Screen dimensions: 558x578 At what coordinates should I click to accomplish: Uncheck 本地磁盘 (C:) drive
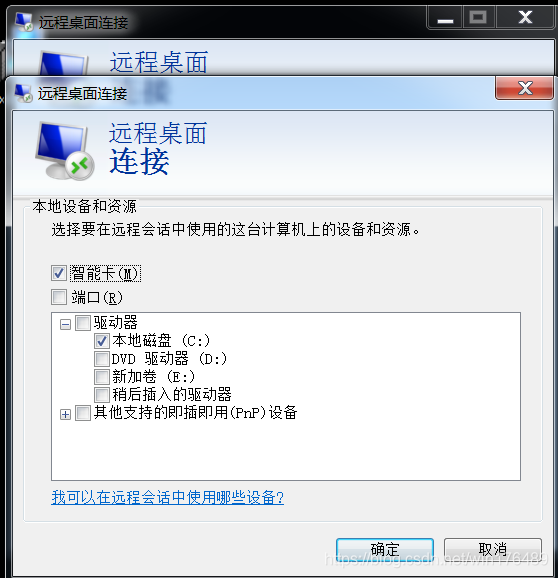[x=102, y=341]
